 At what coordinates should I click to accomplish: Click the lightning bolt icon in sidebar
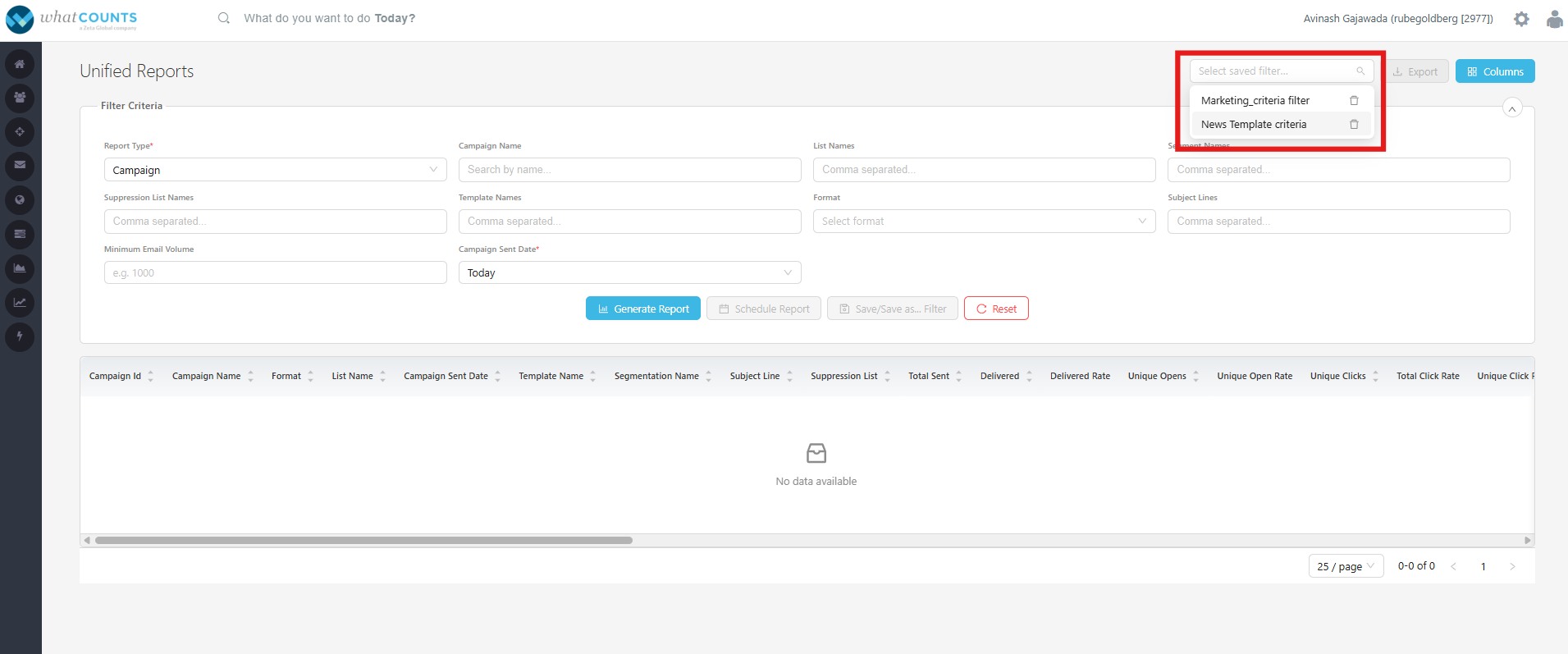[x=20, y=336]
